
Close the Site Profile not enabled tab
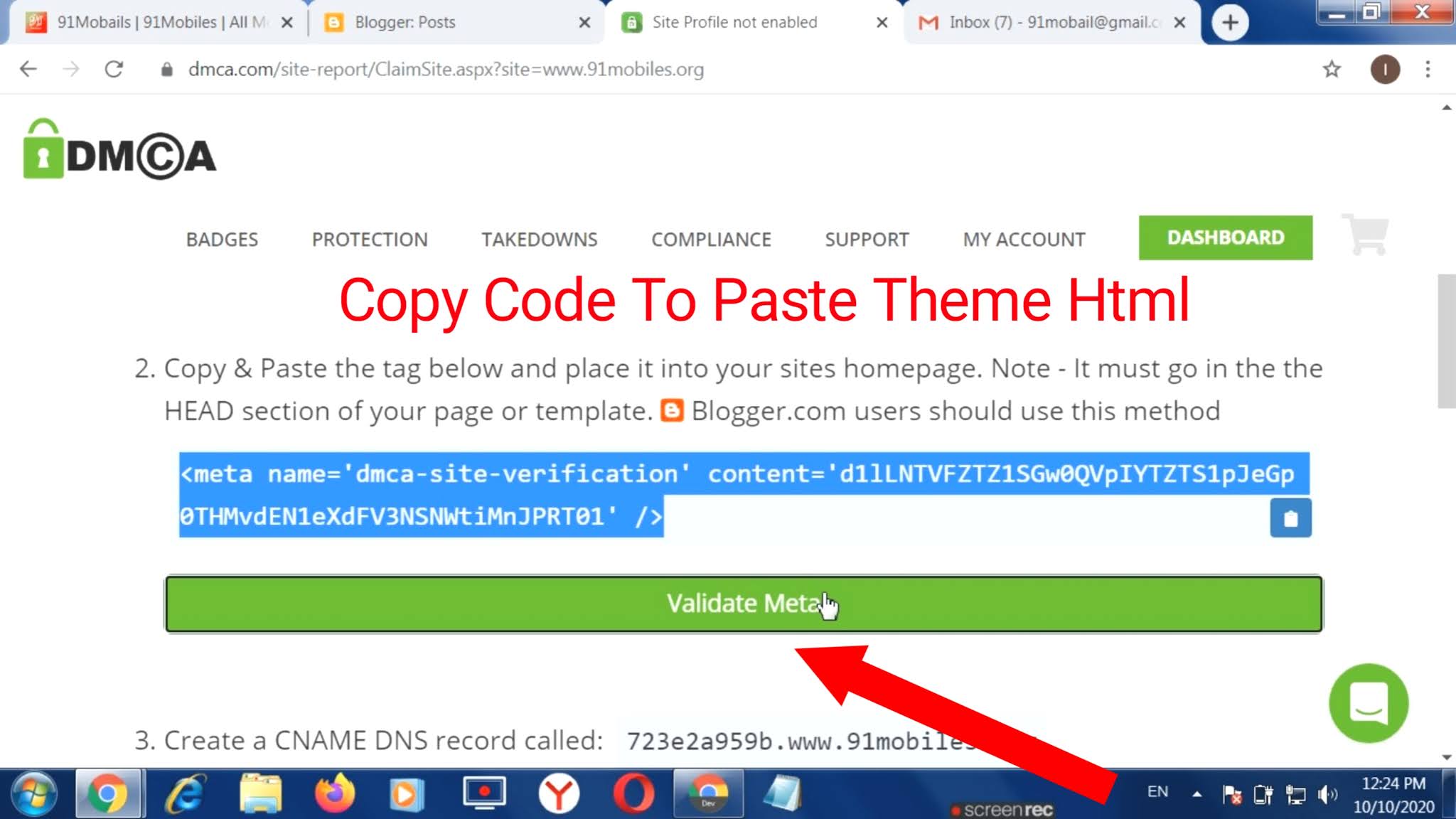[x=882, y=23]
